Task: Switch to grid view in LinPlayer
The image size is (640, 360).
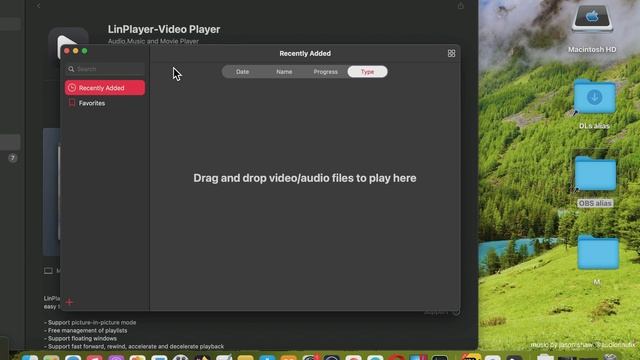Action: tap(451, 53)
